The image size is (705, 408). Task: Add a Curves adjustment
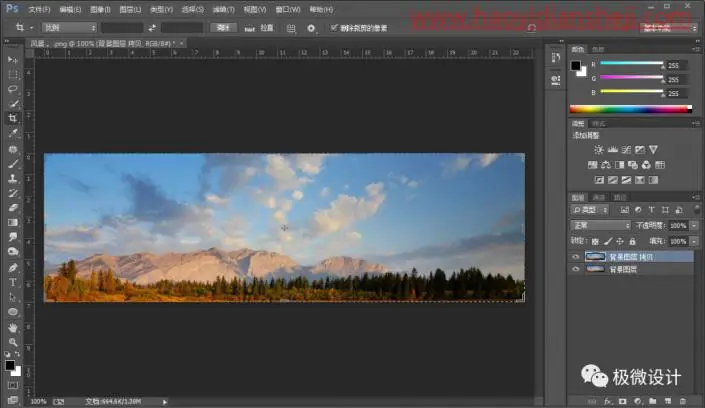point(626,150)
